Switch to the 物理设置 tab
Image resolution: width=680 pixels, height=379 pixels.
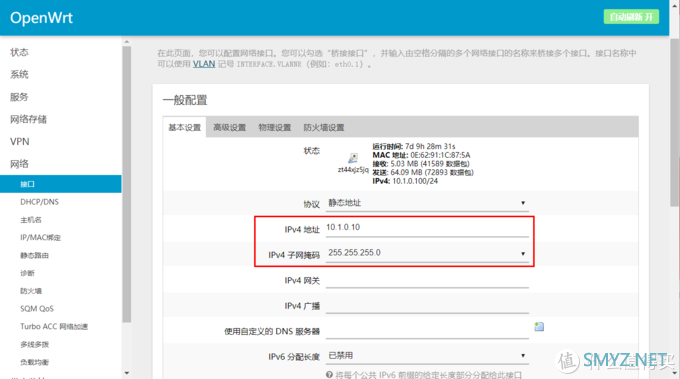pos(275,127)
